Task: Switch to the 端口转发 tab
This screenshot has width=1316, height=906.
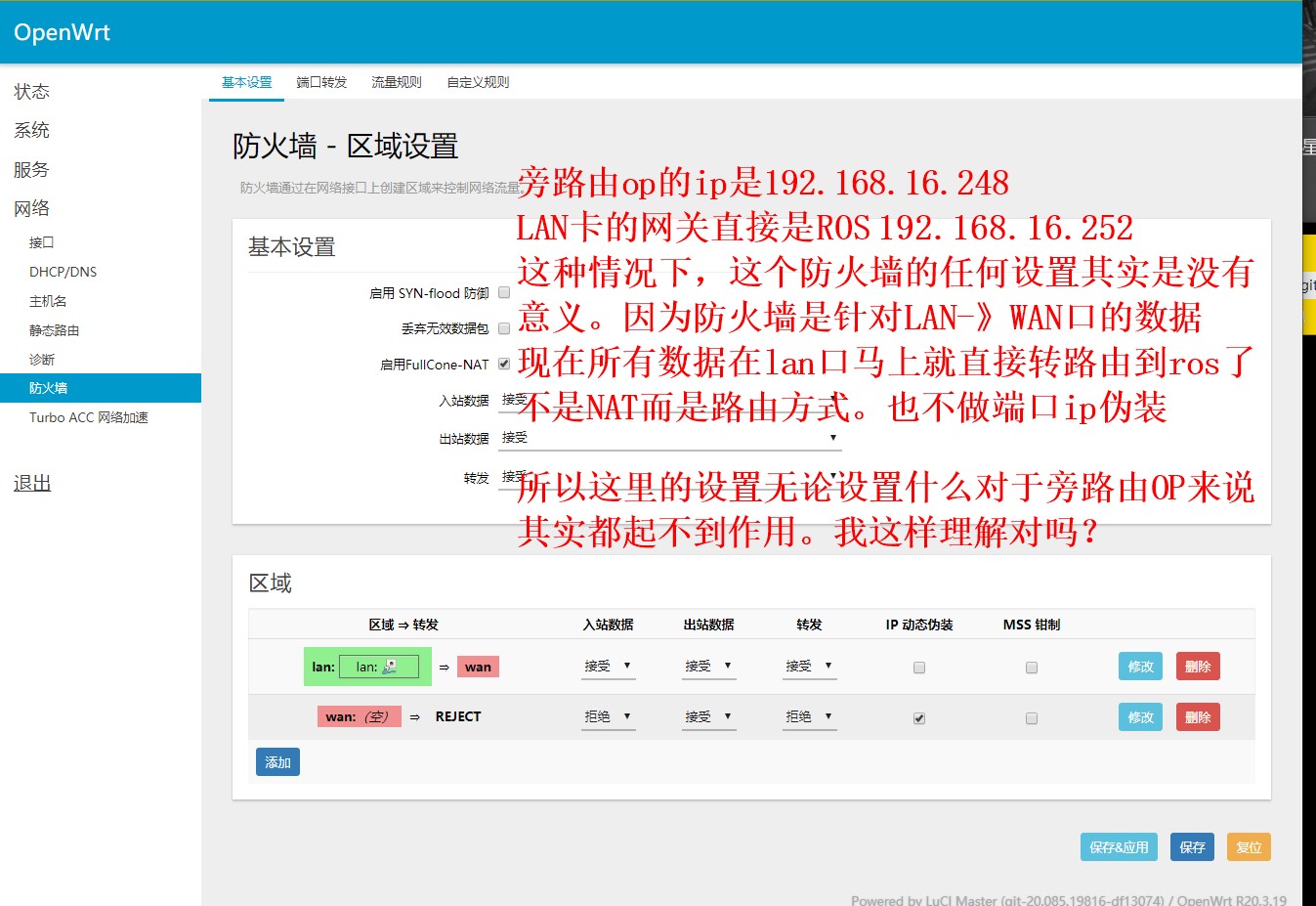Action: (321, 82)
